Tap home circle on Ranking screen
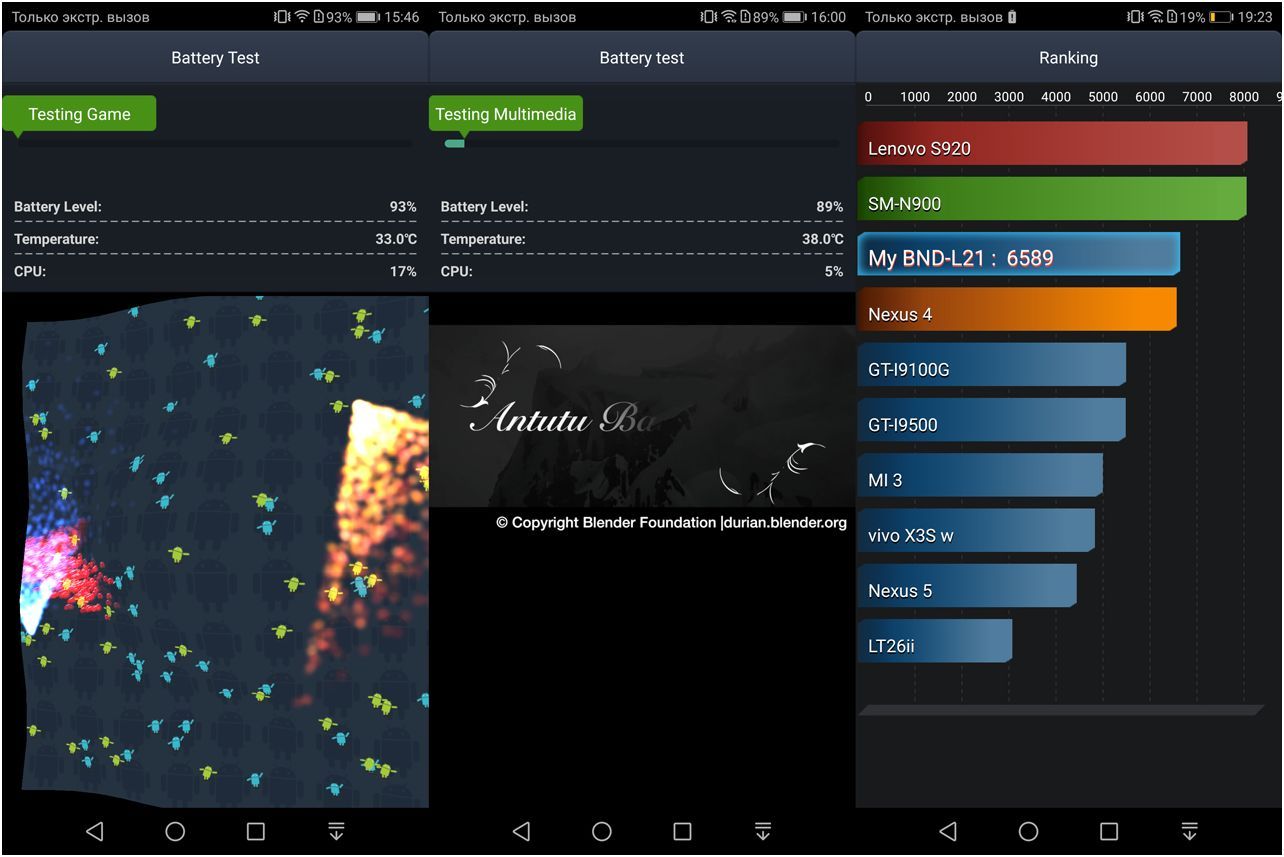The width and height of the screenshot is (1284, 857). pos(1028,831)
